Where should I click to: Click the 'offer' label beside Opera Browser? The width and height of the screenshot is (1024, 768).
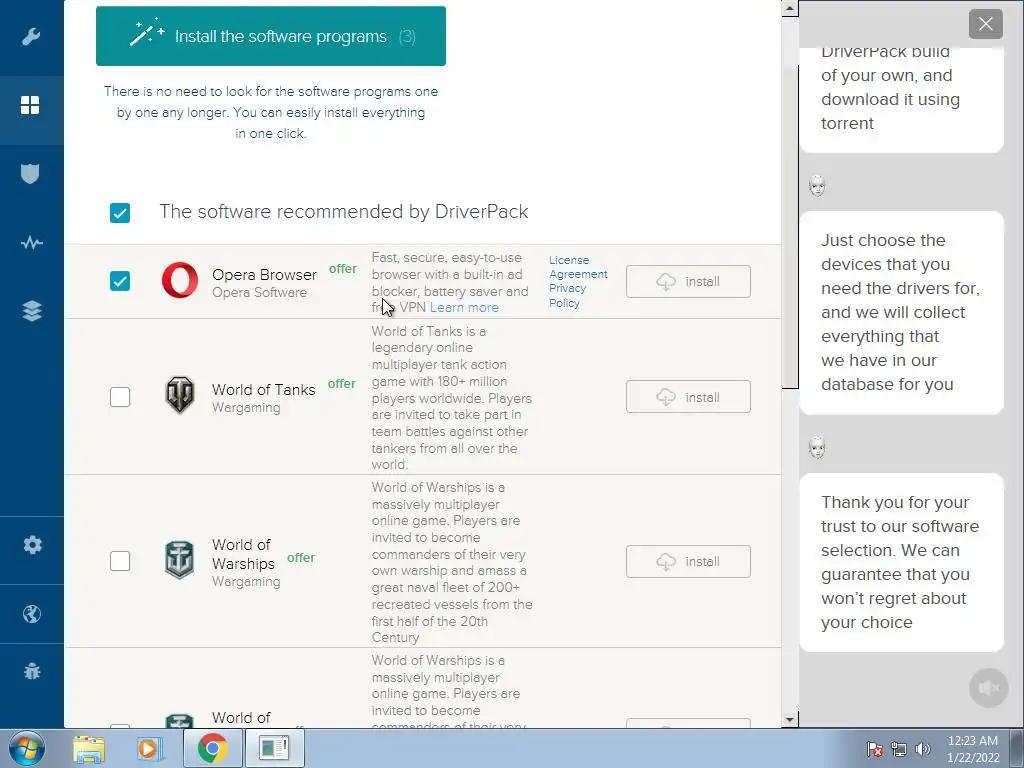(x=343, y=268)
